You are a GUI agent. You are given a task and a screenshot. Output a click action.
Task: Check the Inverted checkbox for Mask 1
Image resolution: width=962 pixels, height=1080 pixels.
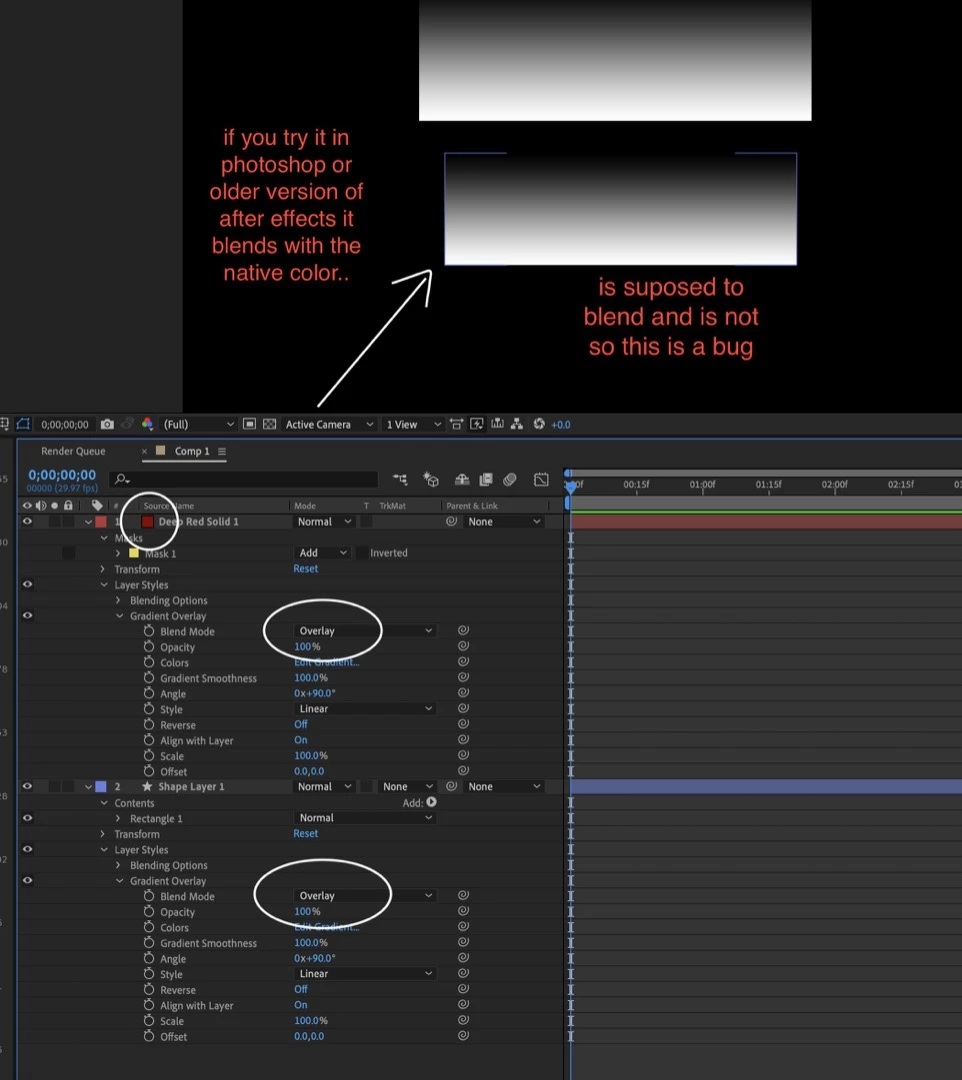361,552
